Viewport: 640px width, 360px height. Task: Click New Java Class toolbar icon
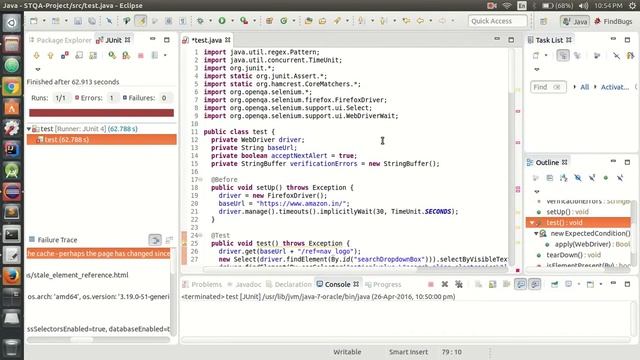pos(284,21)
